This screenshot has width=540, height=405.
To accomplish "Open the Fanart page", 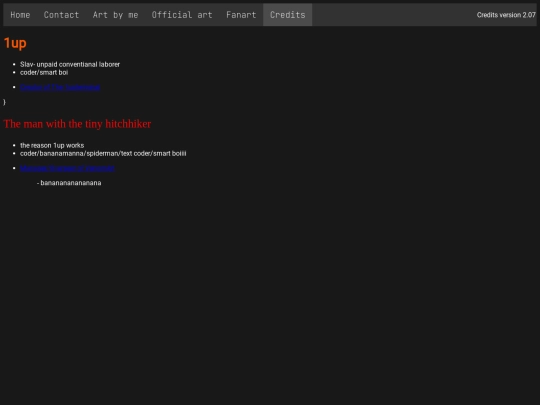I will click(241, 15).
